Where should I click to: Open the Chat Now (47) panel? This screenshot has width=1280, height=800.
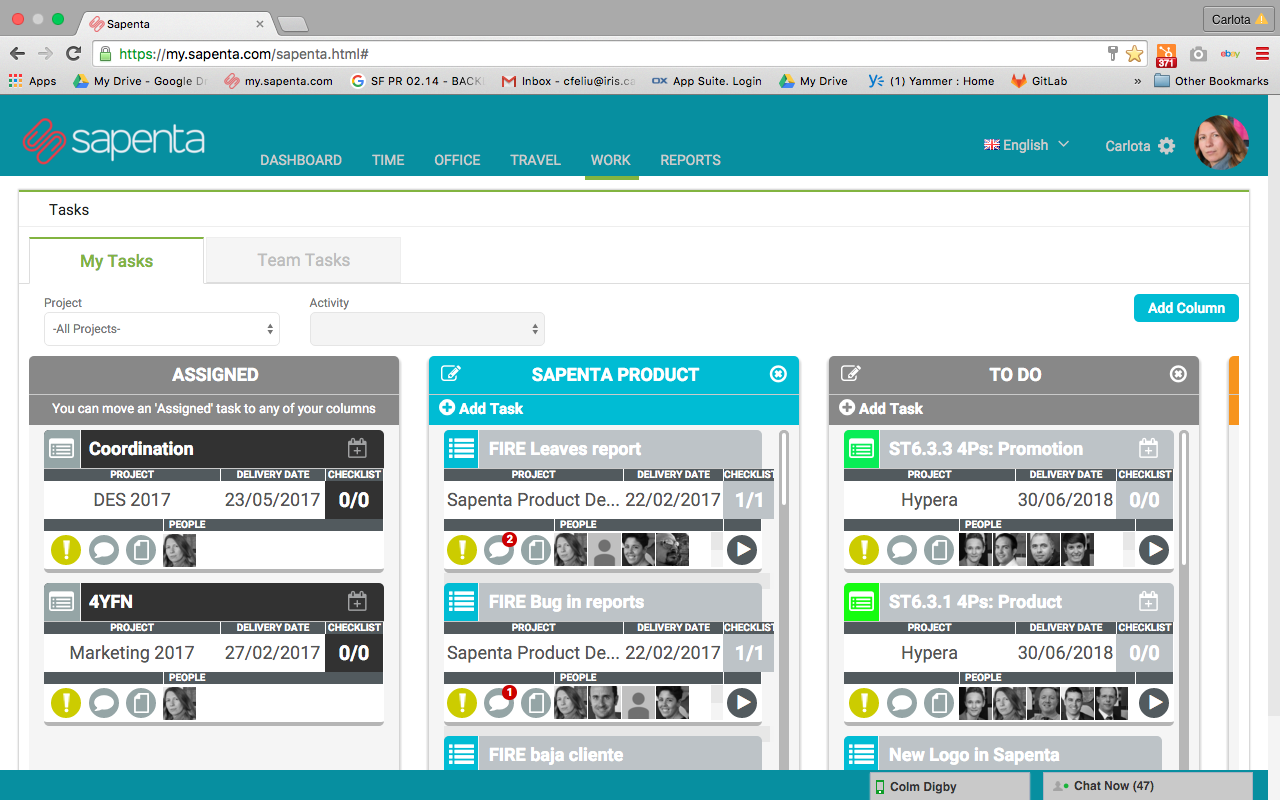click(x=1147, y=786)
